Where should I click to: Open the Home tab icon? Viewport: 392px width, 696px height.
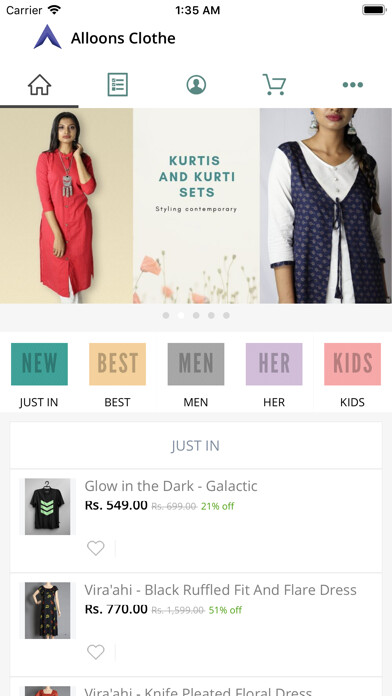click(x=40, y=84)
